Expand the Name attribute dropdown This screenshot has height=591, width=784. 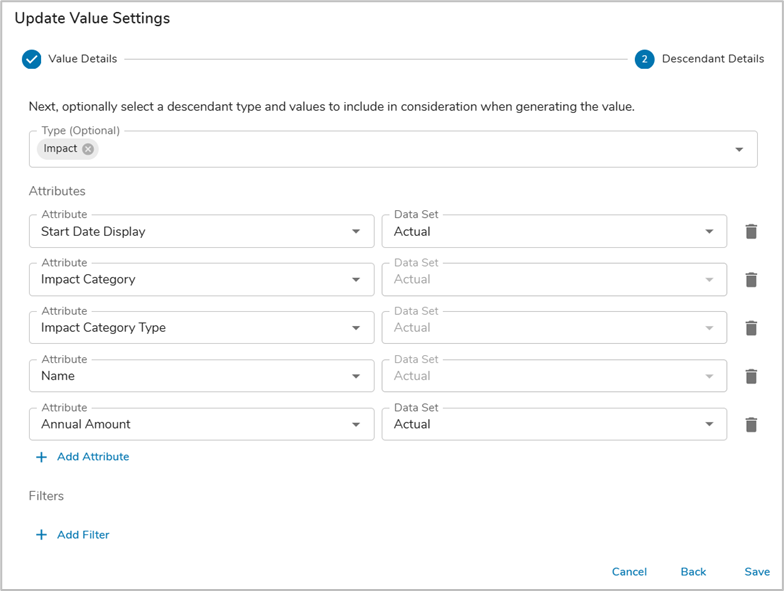click(356, 376)
